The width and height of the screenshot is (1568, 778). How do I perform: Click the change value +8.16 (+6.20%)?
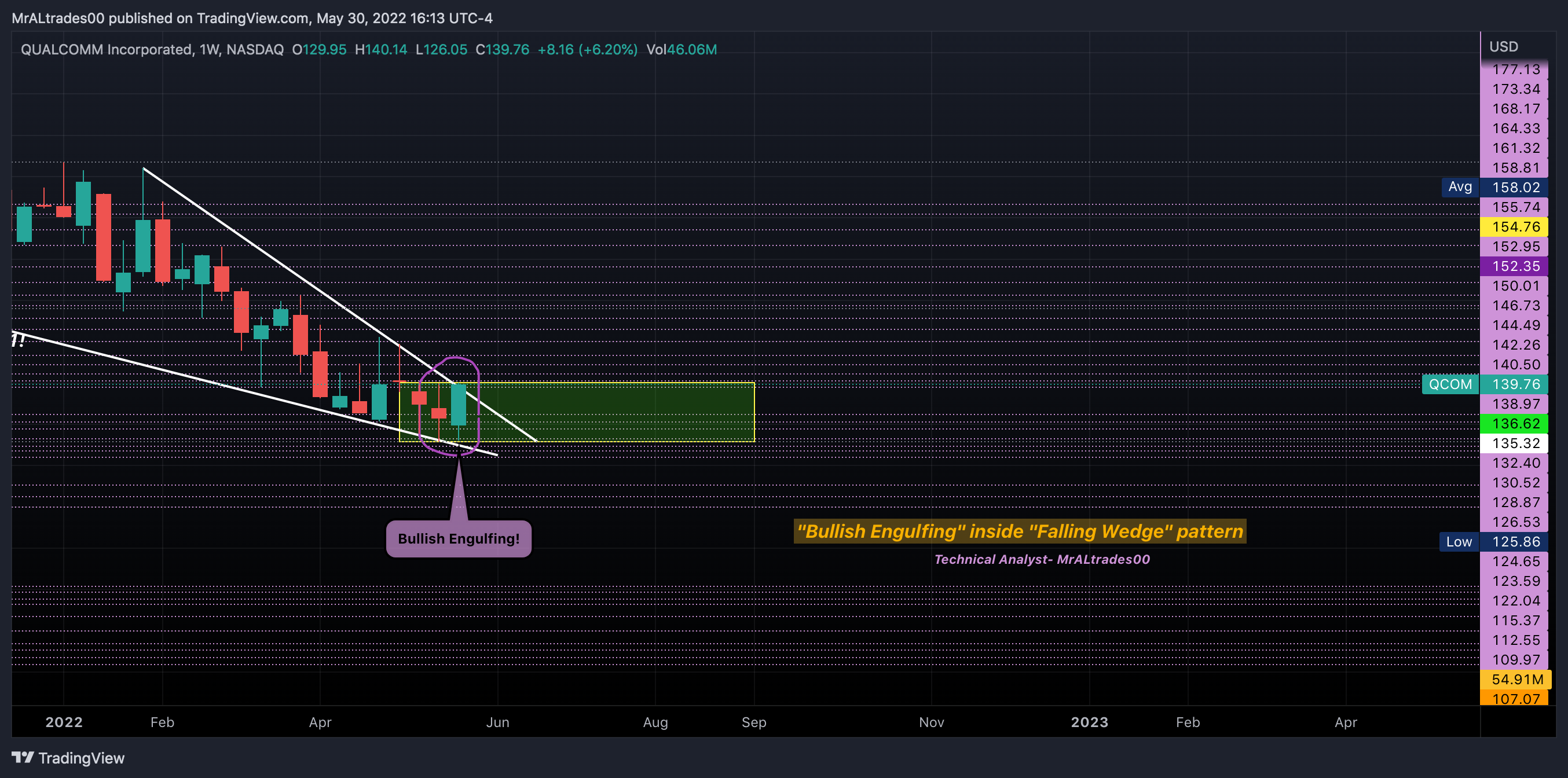pyautogui.click(x=587, y=49)
